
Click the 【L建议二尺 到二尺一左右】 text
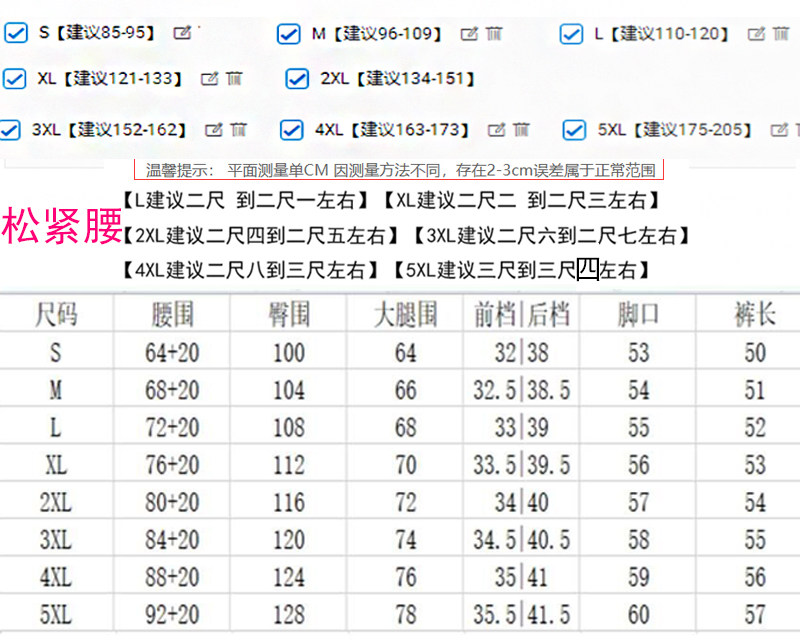245,201
